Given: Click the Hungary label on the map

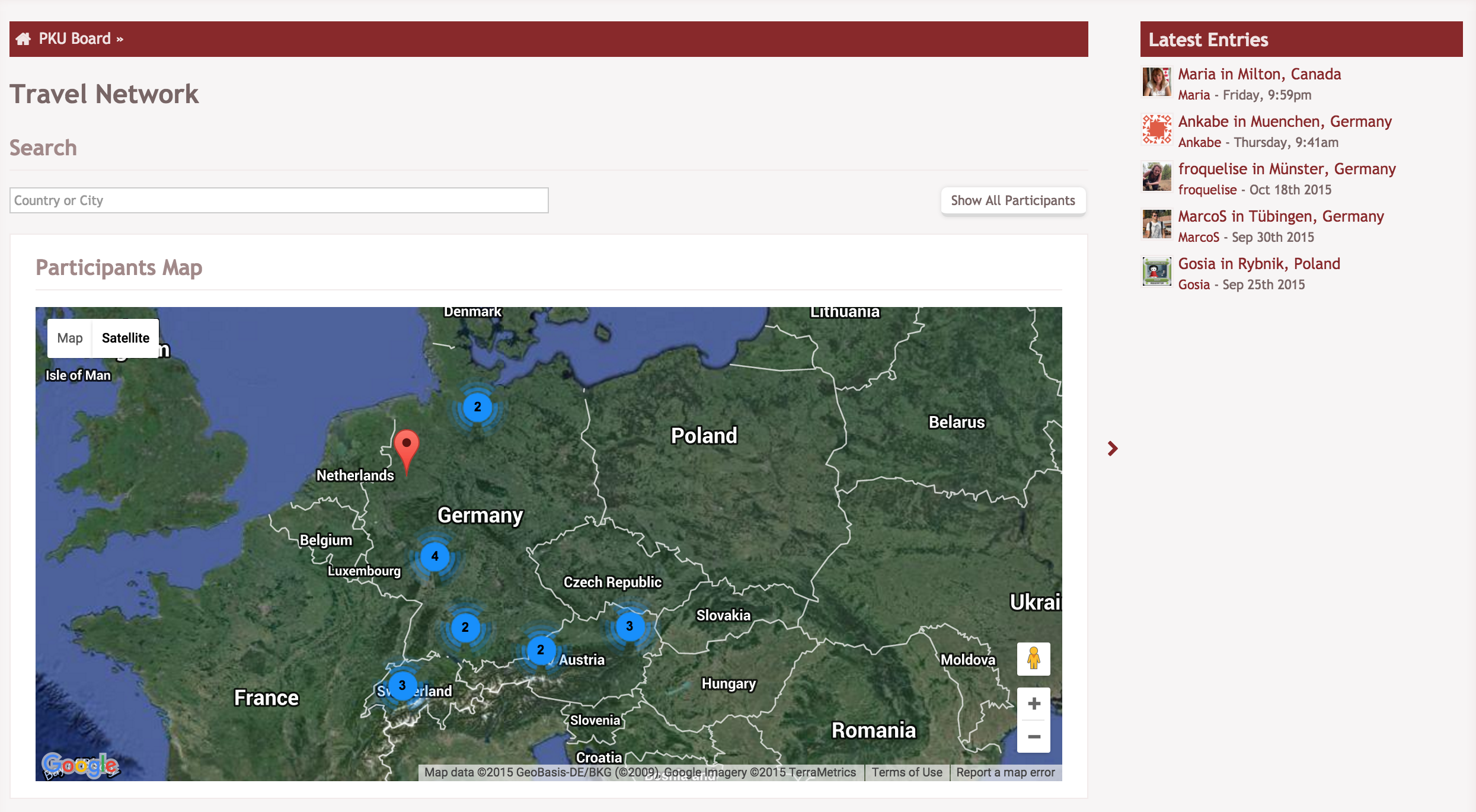Looking at the screenshot, I should click(729, 684).
